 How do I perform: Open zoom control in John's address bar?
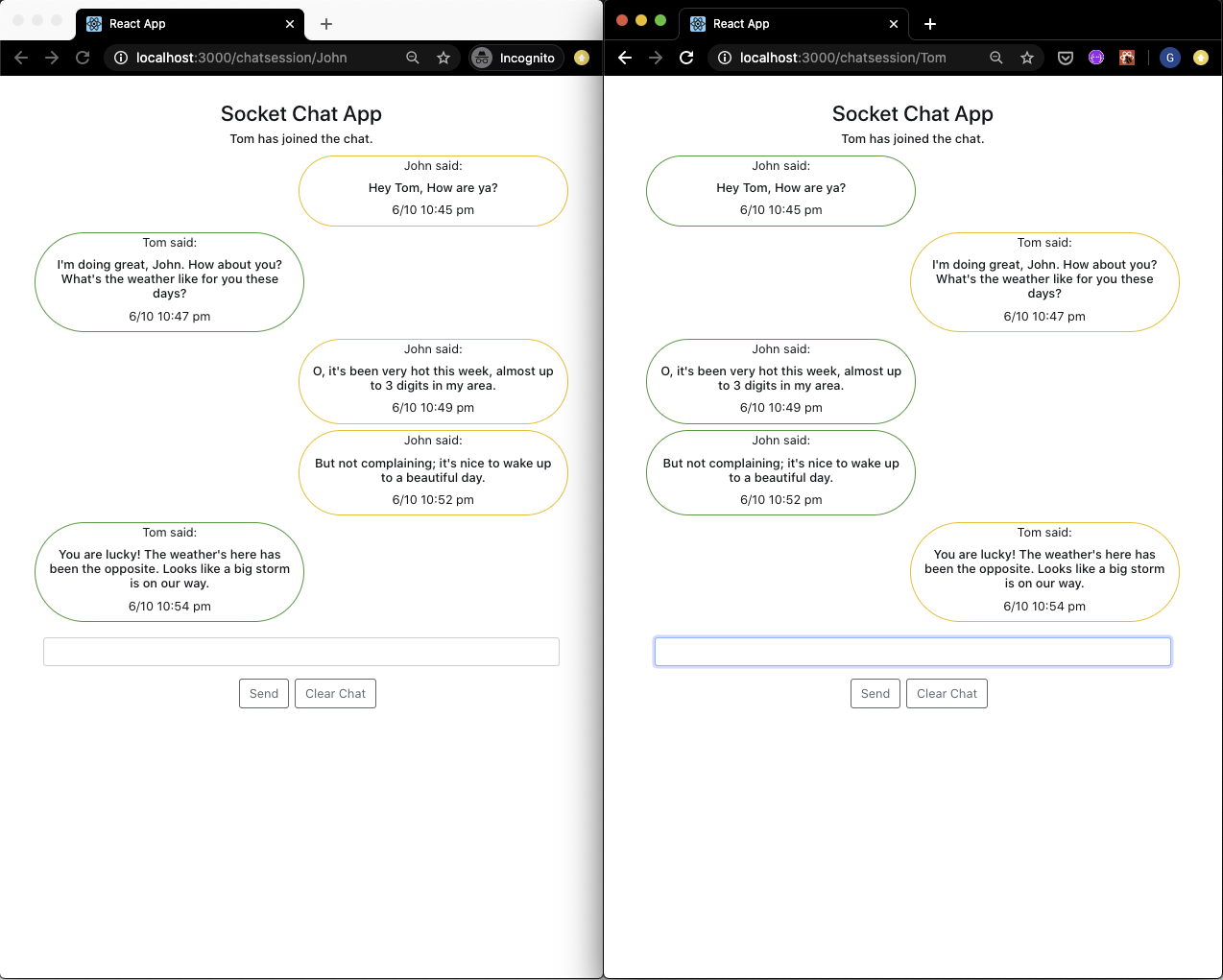coord(413,58)
